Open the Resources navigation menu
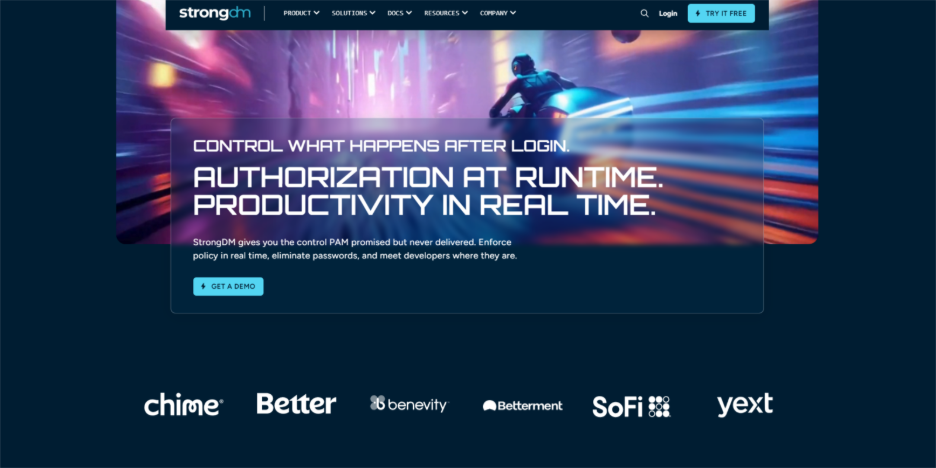Image resolution: width=936 pixels, height=468 pixels. [445, 13]
